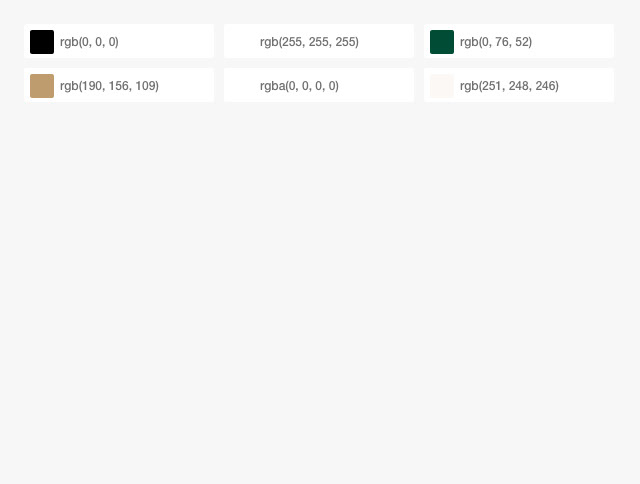Click blank space inside the rgb(251, 248, 246) card
The image size is (640, 484).
586,85
